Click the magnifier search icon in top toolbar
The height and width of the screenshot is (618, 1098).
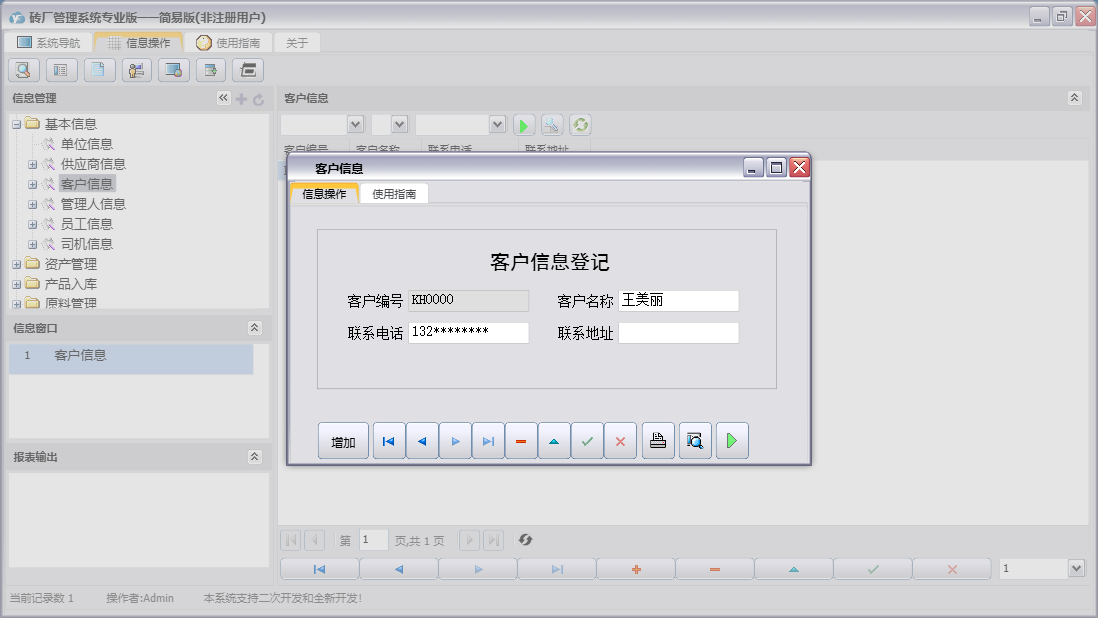[24, 70]
